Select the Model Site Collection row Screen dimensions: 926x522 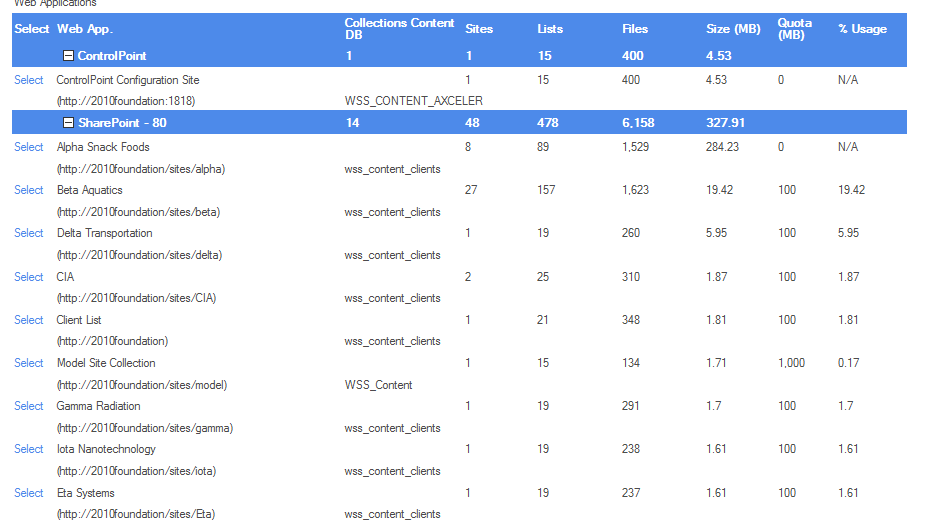pyautogui.click(x=29, y=363)
